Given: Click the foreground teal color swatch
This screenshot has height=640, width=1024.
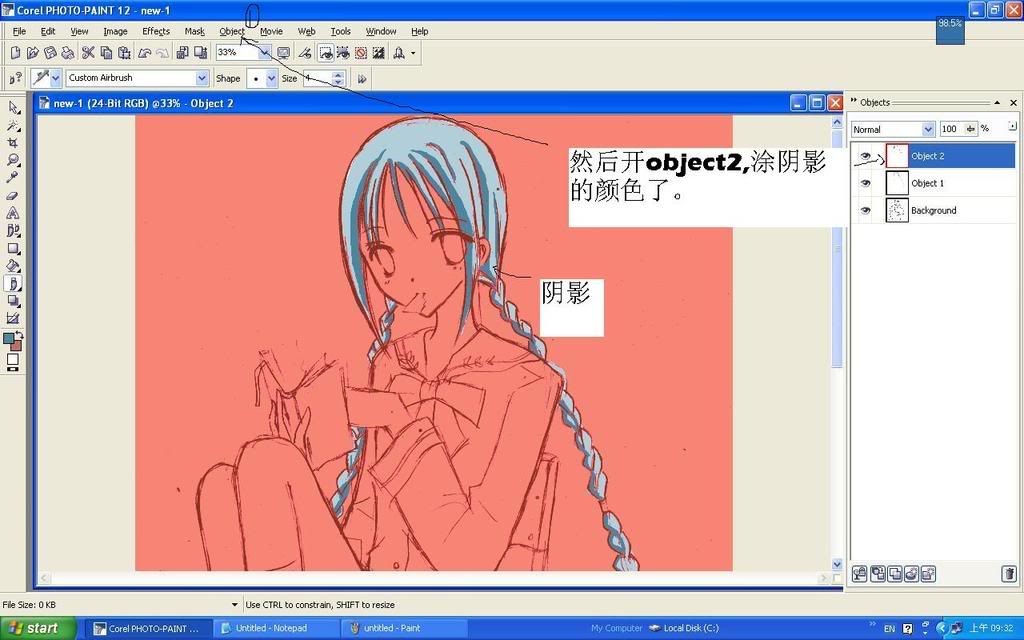Looking at the screenshot, I should (x=8, y=338).
